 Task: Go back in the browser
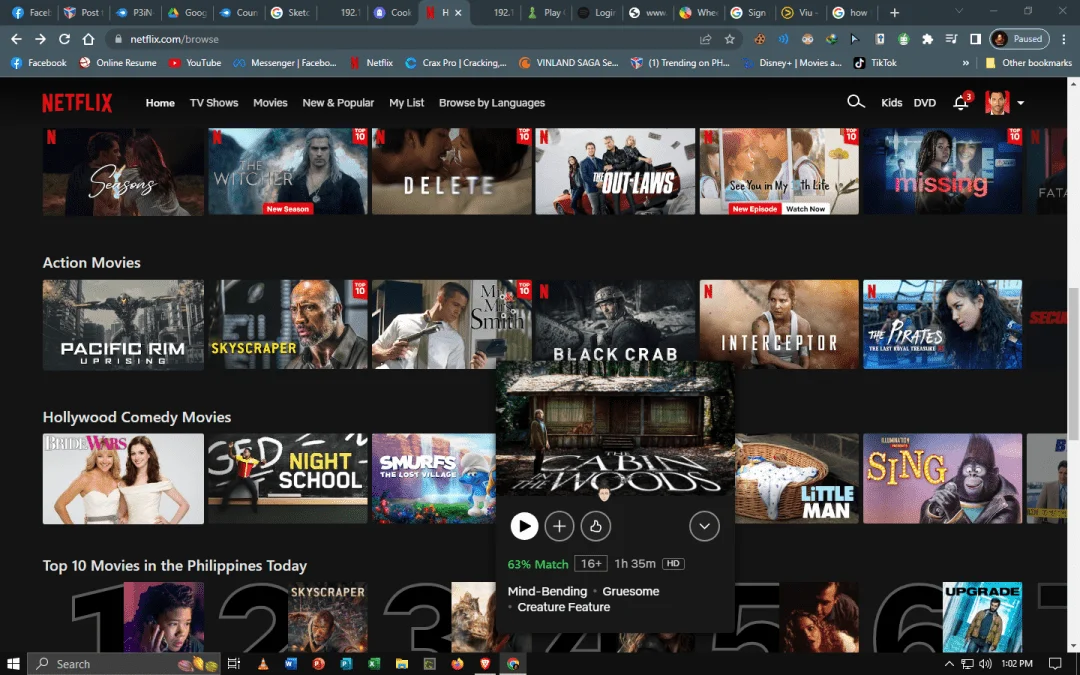[17, 39]
